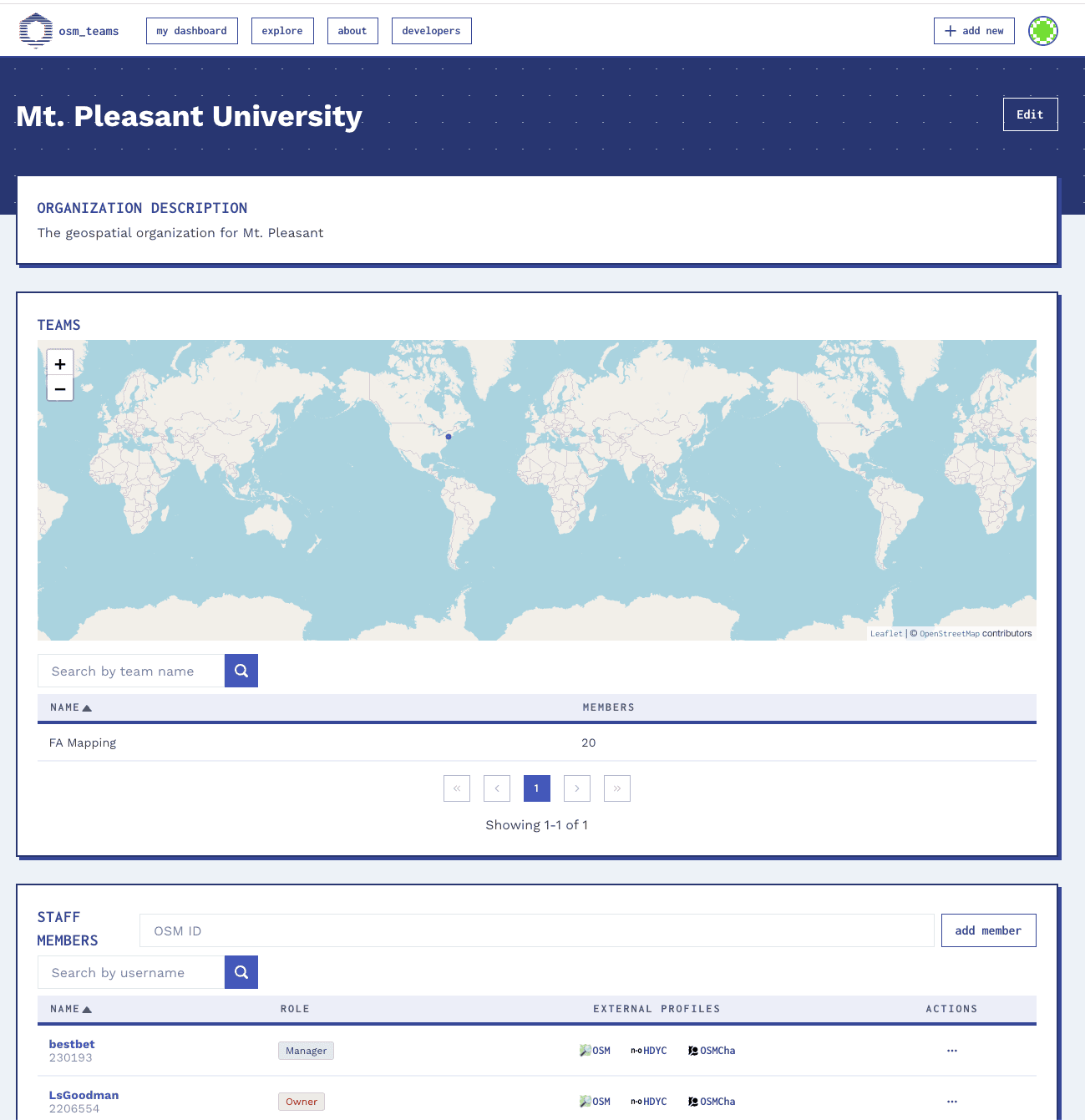Switch to the explore page
The image size is (1085, 1120).
click(x=282, y=30)
